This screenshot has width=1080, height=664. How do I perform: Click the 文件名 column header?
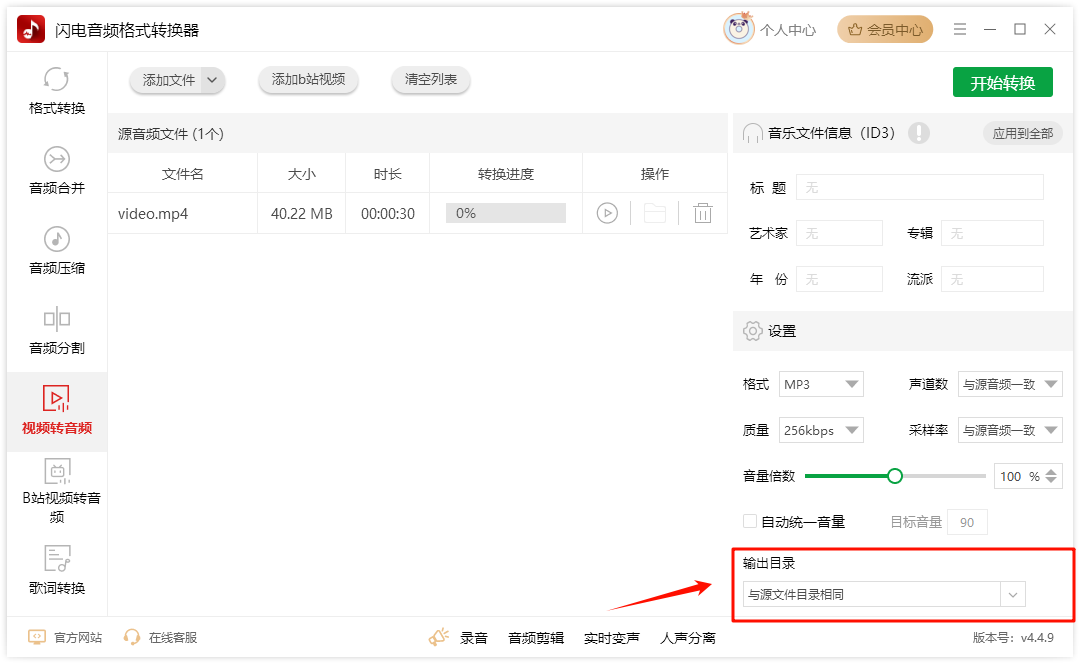(x=183, y=174)
